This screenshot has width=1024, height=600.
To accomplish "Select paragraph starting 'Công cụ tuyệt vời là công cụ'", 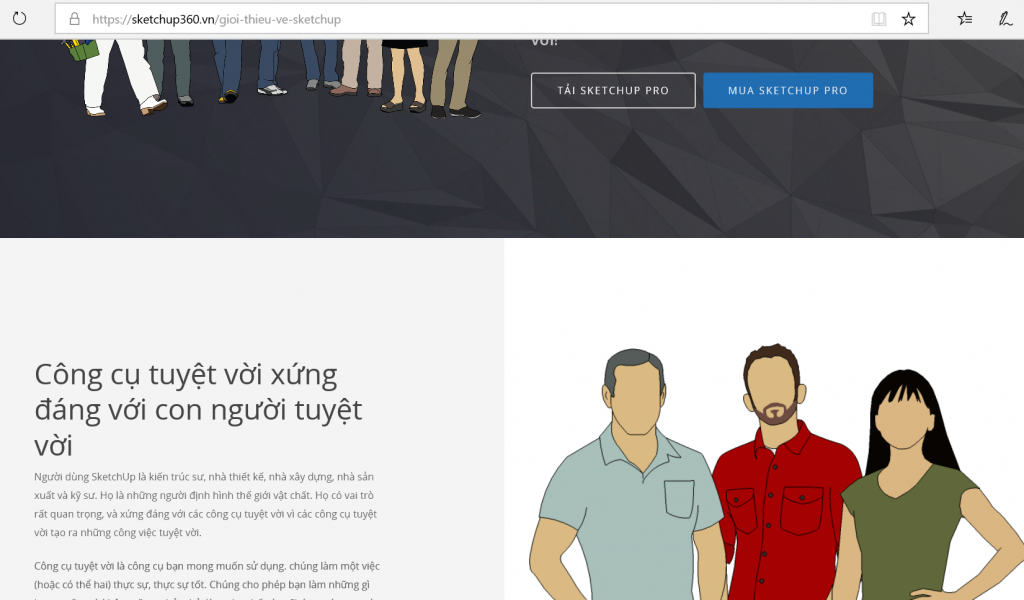I will [x=207, y=580].
